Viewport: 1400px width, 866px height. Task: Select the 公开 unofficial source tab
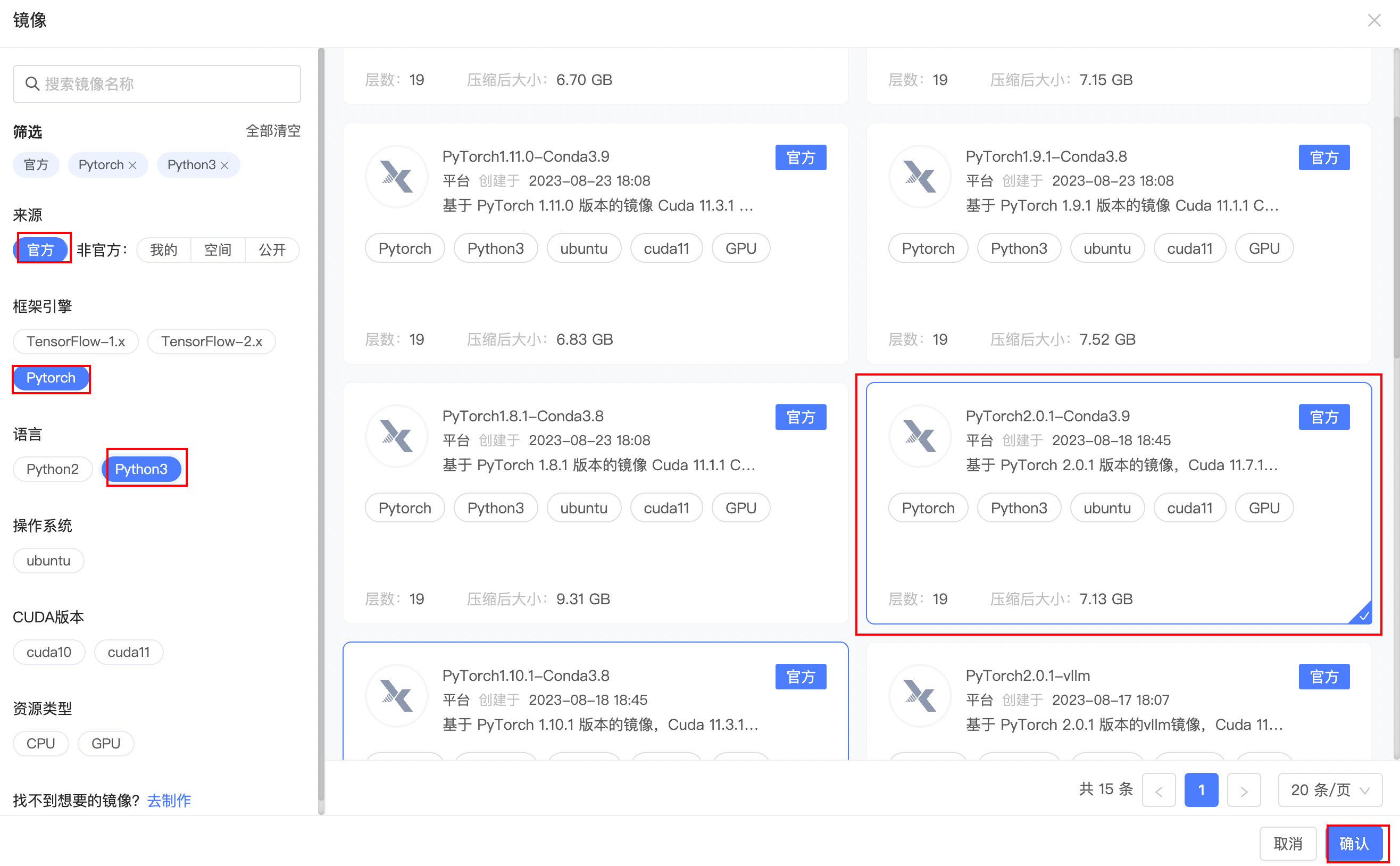pos(272,249)
